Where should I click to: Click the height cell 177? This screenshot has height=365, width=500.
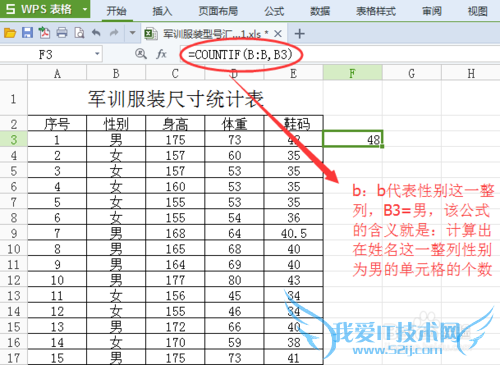pyautogui.click(x=175, y=280)
